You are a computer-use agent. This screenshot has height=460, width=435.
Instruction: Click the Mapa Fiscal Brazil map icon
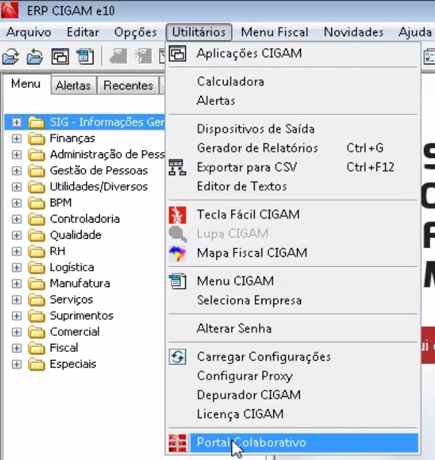coord(177,253)
